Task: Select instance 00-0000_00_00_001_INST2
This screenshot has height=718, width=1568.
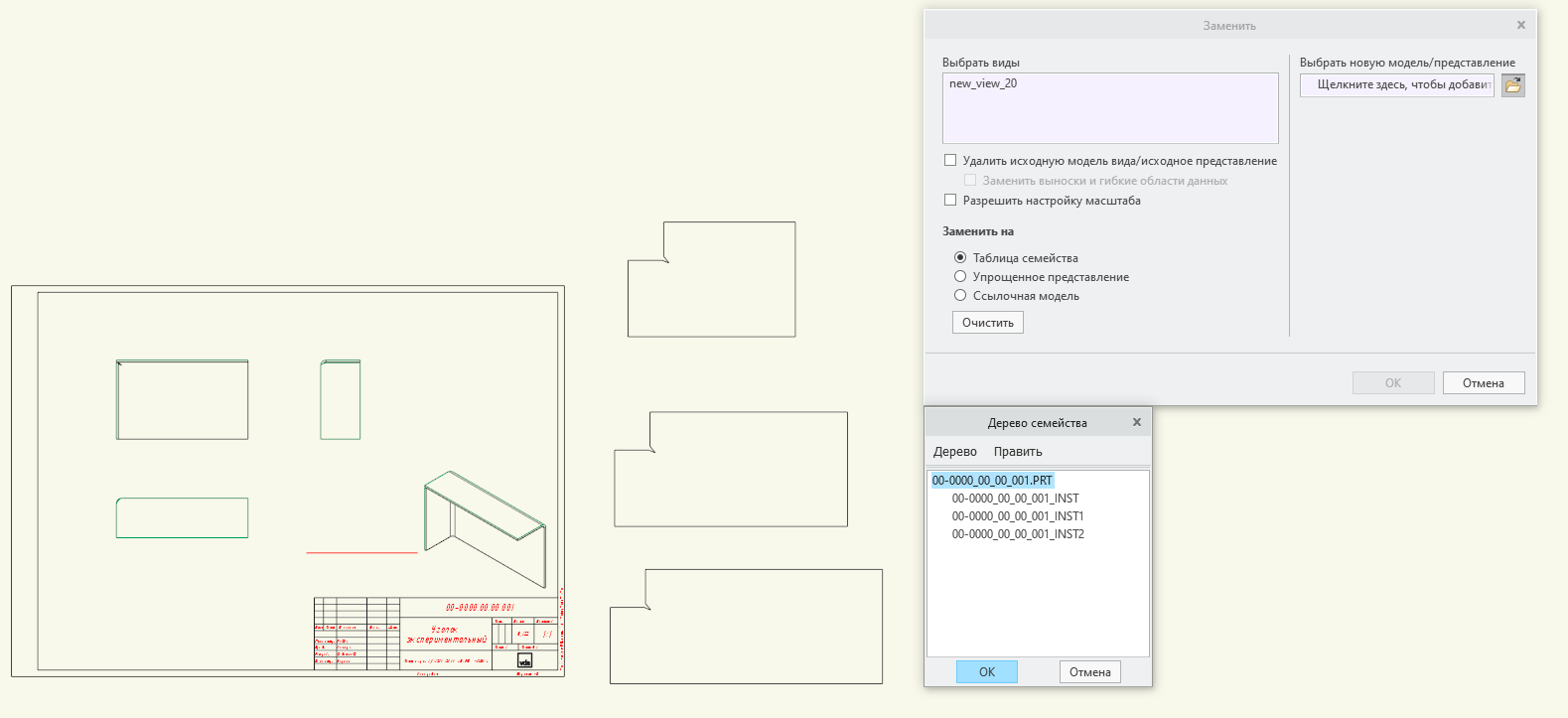Action: coord(1018,534)
